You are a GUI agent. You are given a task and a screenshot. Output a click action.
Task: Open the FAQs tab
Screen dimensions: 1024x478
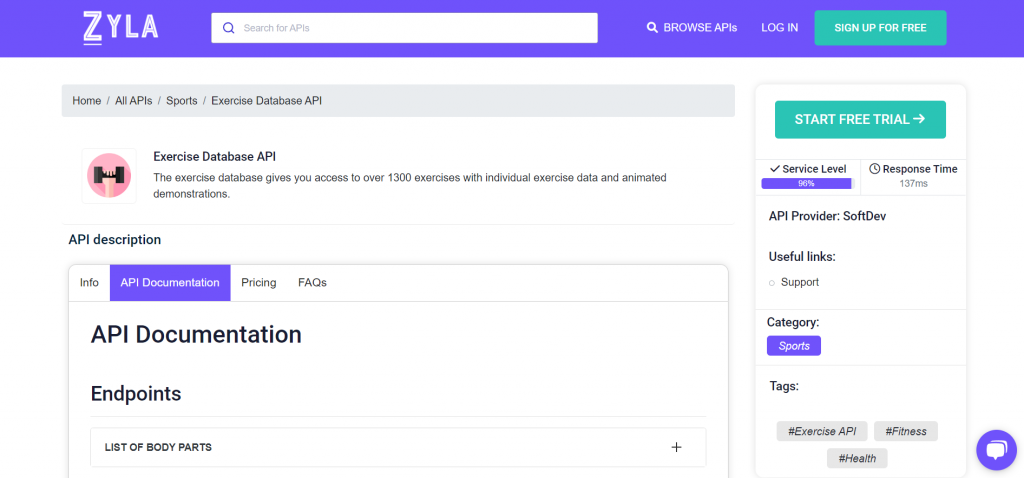[x=312, y=283]
